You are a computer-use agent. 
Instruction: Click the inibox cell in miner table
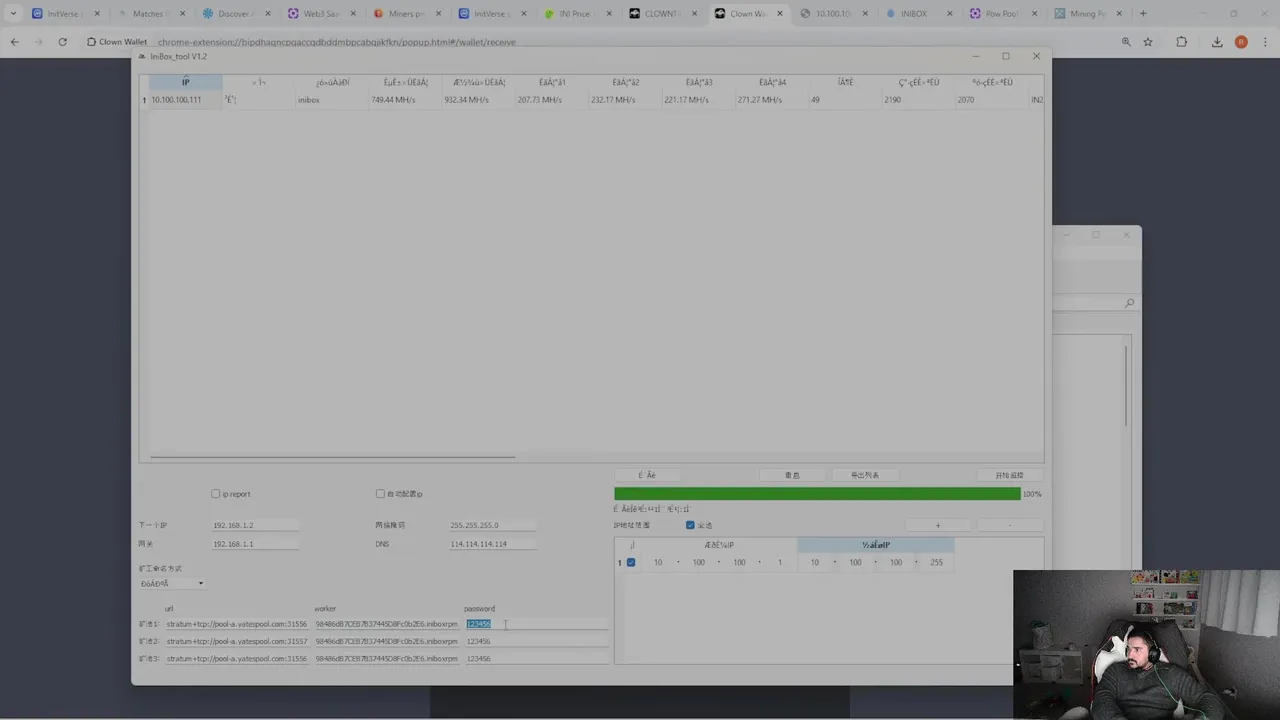pos(331,100)
